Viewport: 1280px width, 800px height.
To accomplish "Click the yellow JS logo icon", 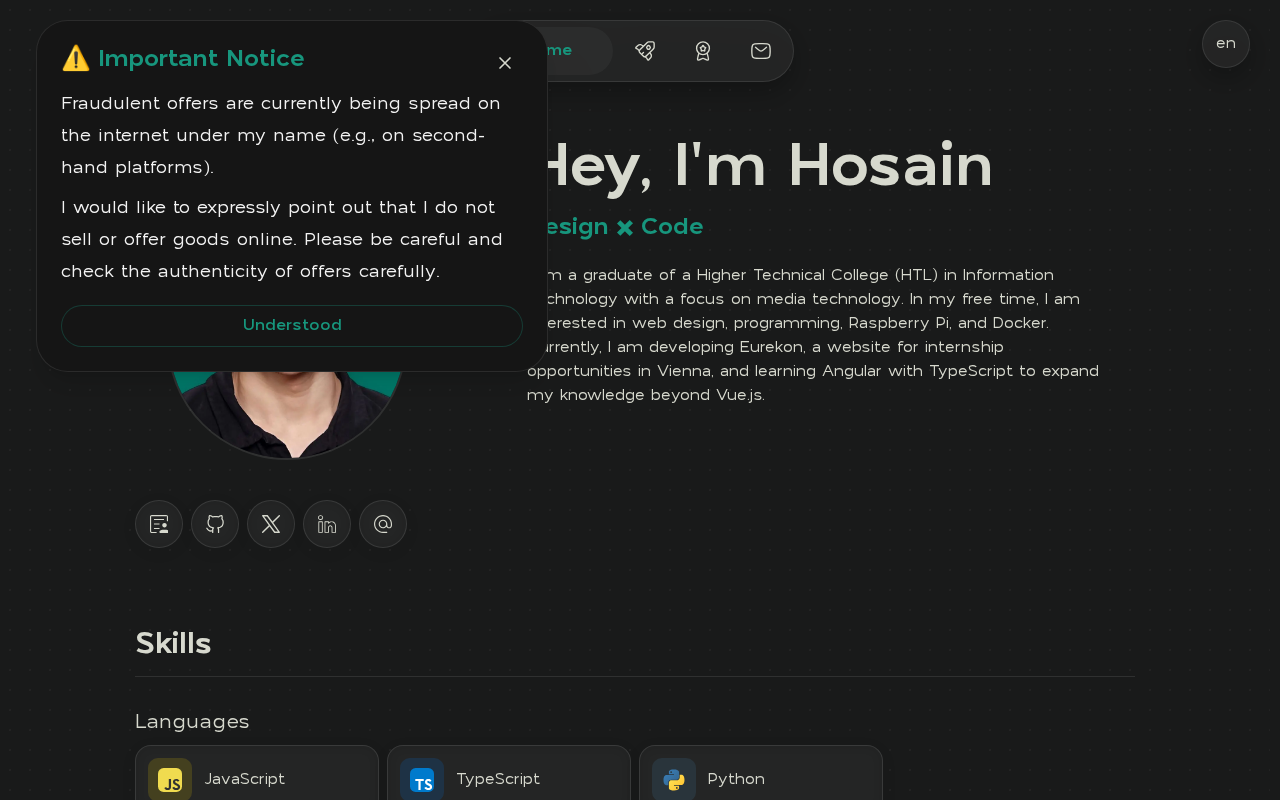I will coord(170,780).
